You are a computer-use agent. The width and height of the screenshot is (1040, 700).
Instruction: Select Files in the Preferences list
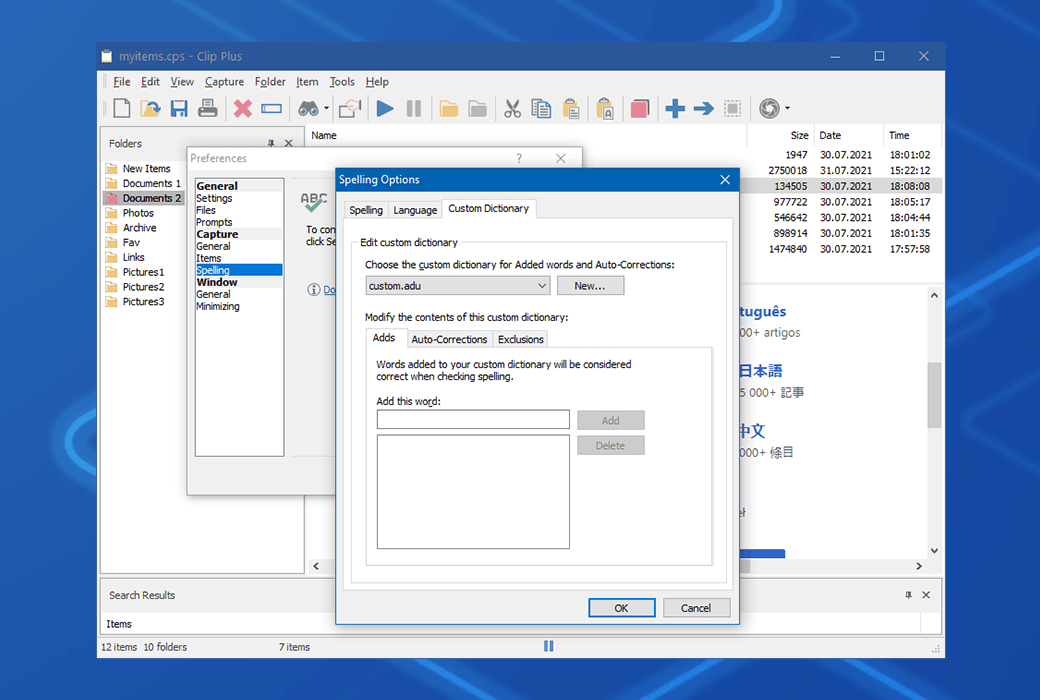tap(206, 210)
